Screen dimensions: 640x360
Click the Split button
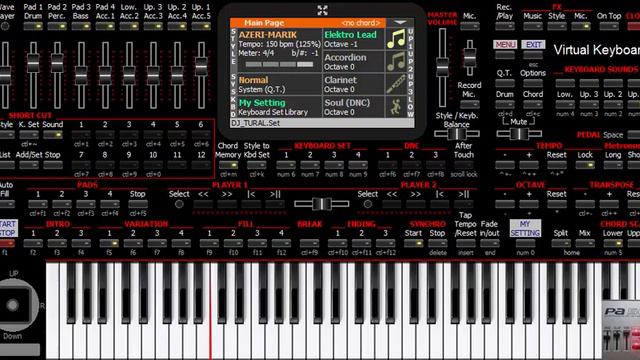click(x=561, y=243)
